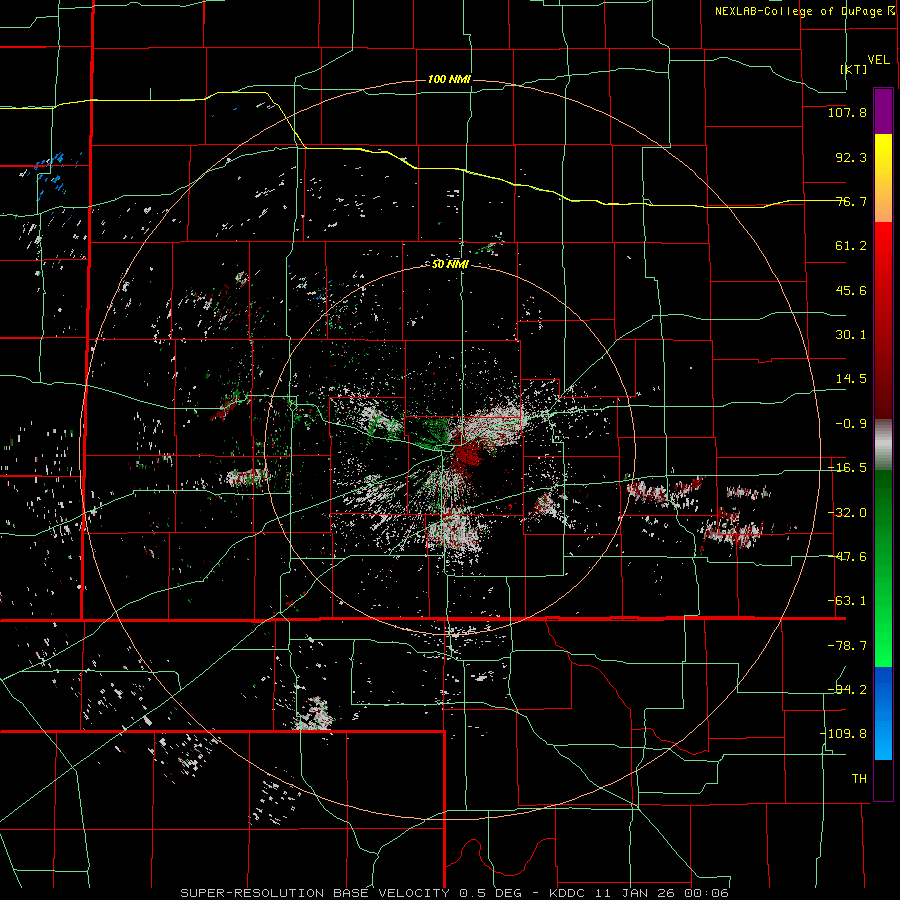Click the 14.5 velocity scale value
Screen dimensions: 900x900
851,379
